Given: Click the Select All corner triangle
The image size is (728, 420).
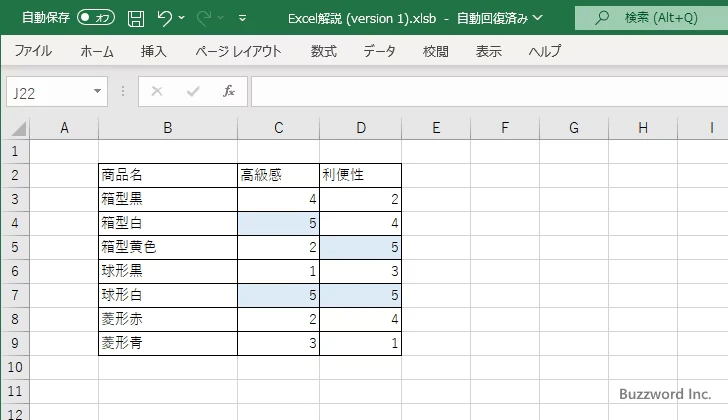Looking at the screenshot, I should click(x=18, y=128).
